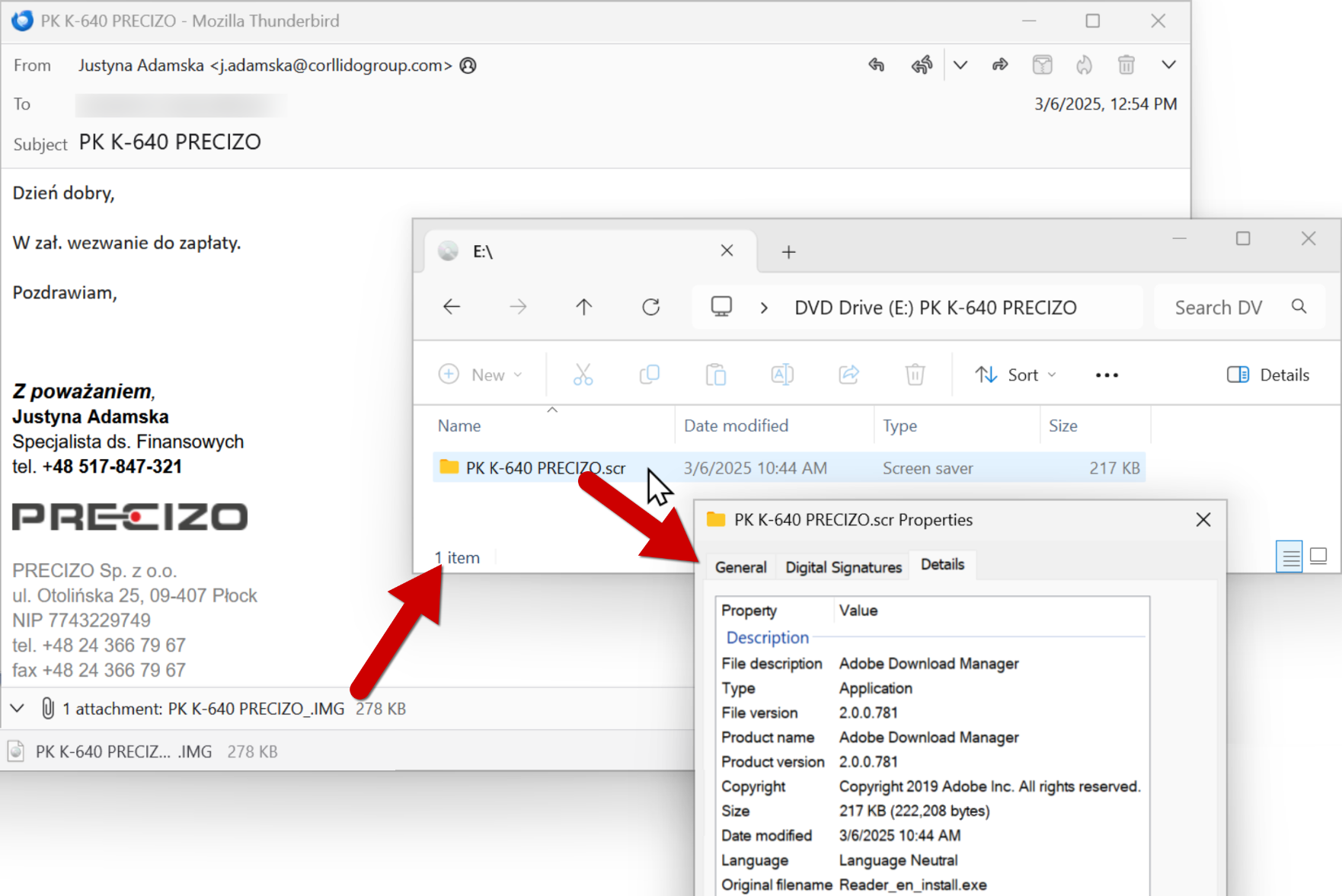This screenshot has width=1342, height=896.
Task: Expand the address bar breadcrumb chevron
Action: (x=764, y=308)
